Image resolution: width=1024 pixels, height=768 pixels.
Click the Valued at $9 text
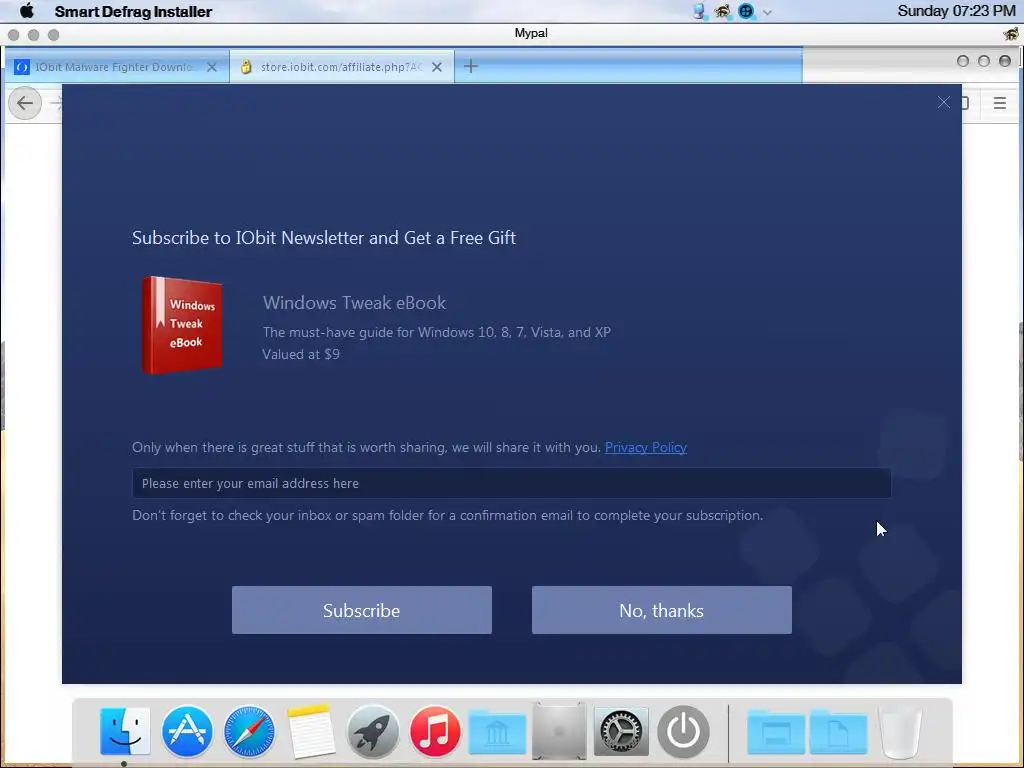click(x=301, y=355)
